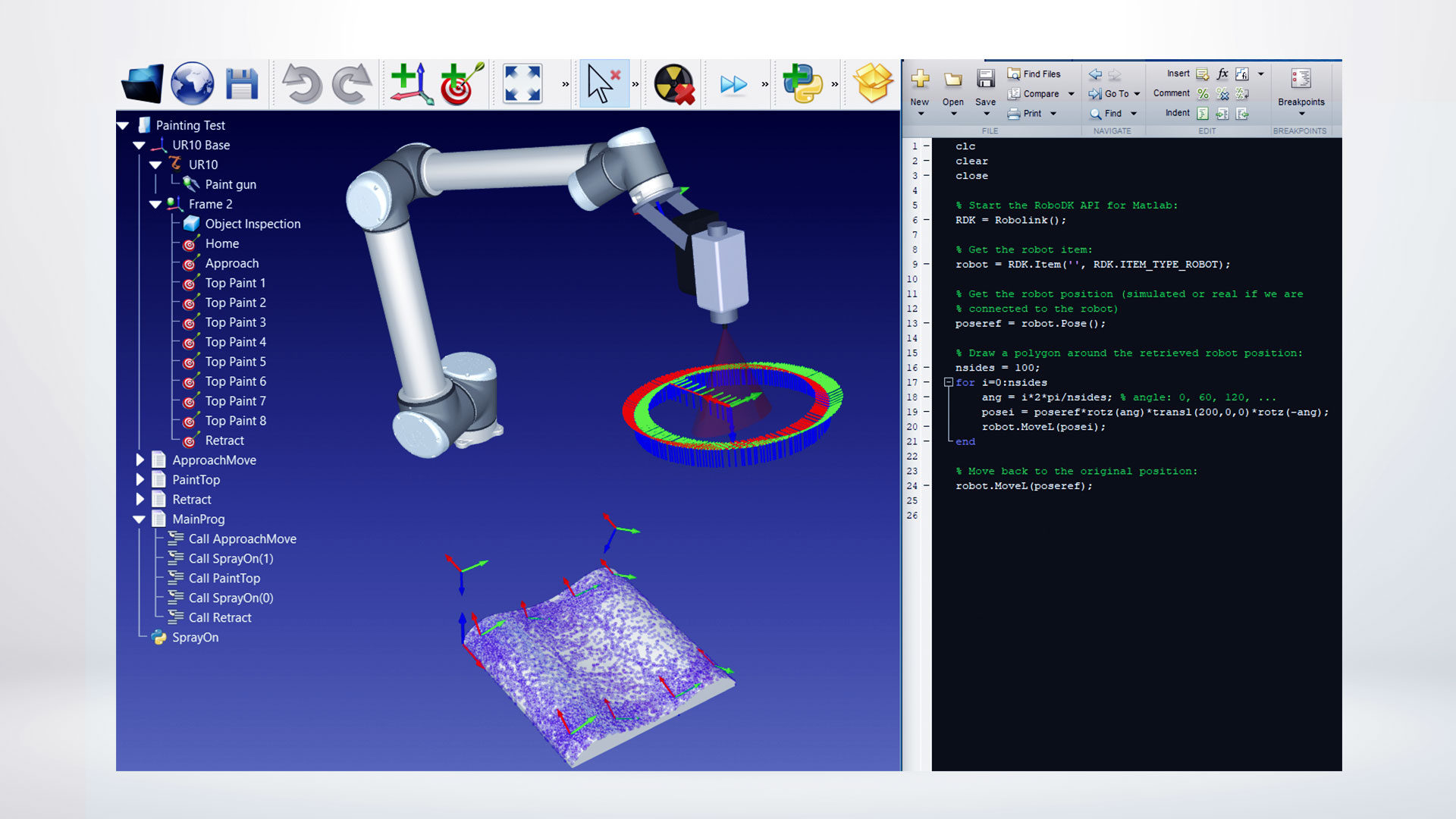Screen dimensions: 1456x819
Task: Collapse the MainProg tree node
Action: click(x=139, y=519)
